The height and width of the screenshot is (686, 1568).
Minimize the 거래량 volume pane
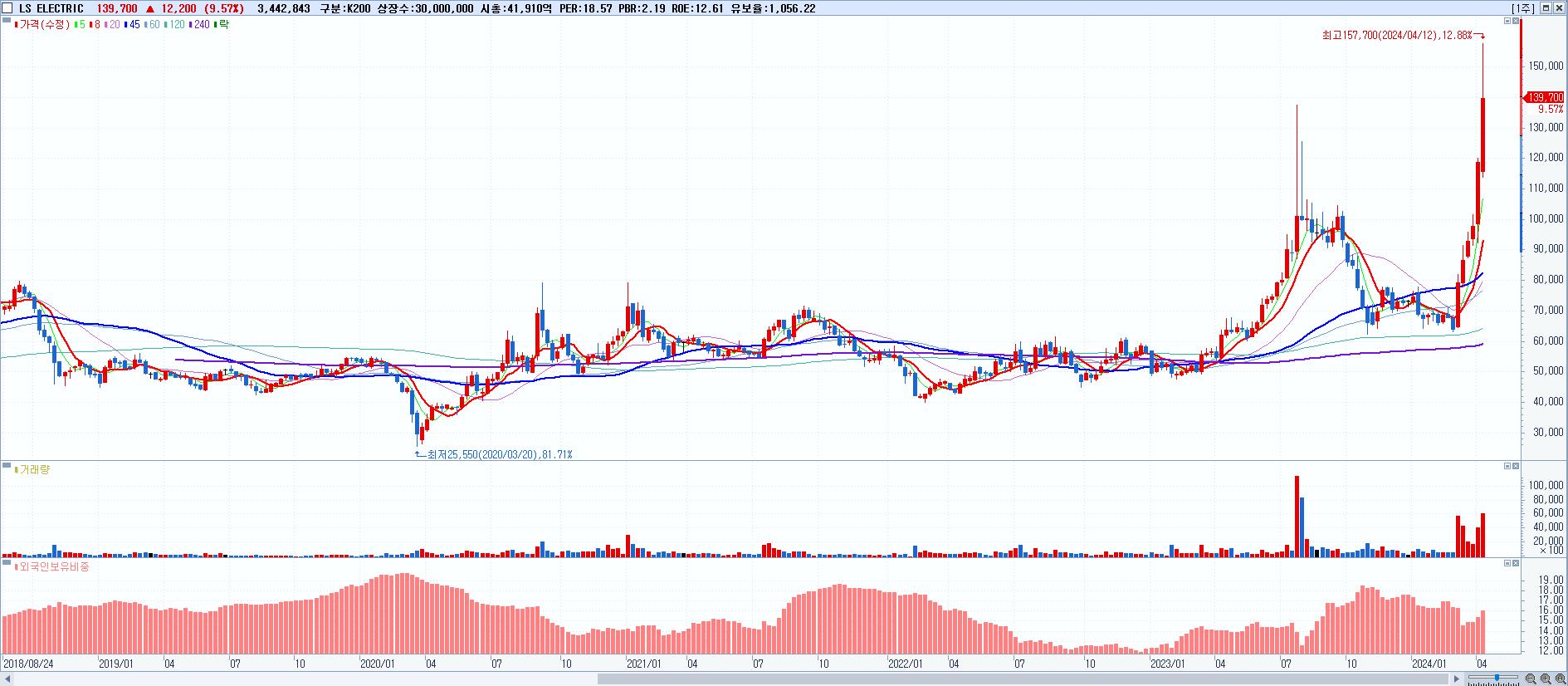pyautogui.click(x=1507, y=466)
